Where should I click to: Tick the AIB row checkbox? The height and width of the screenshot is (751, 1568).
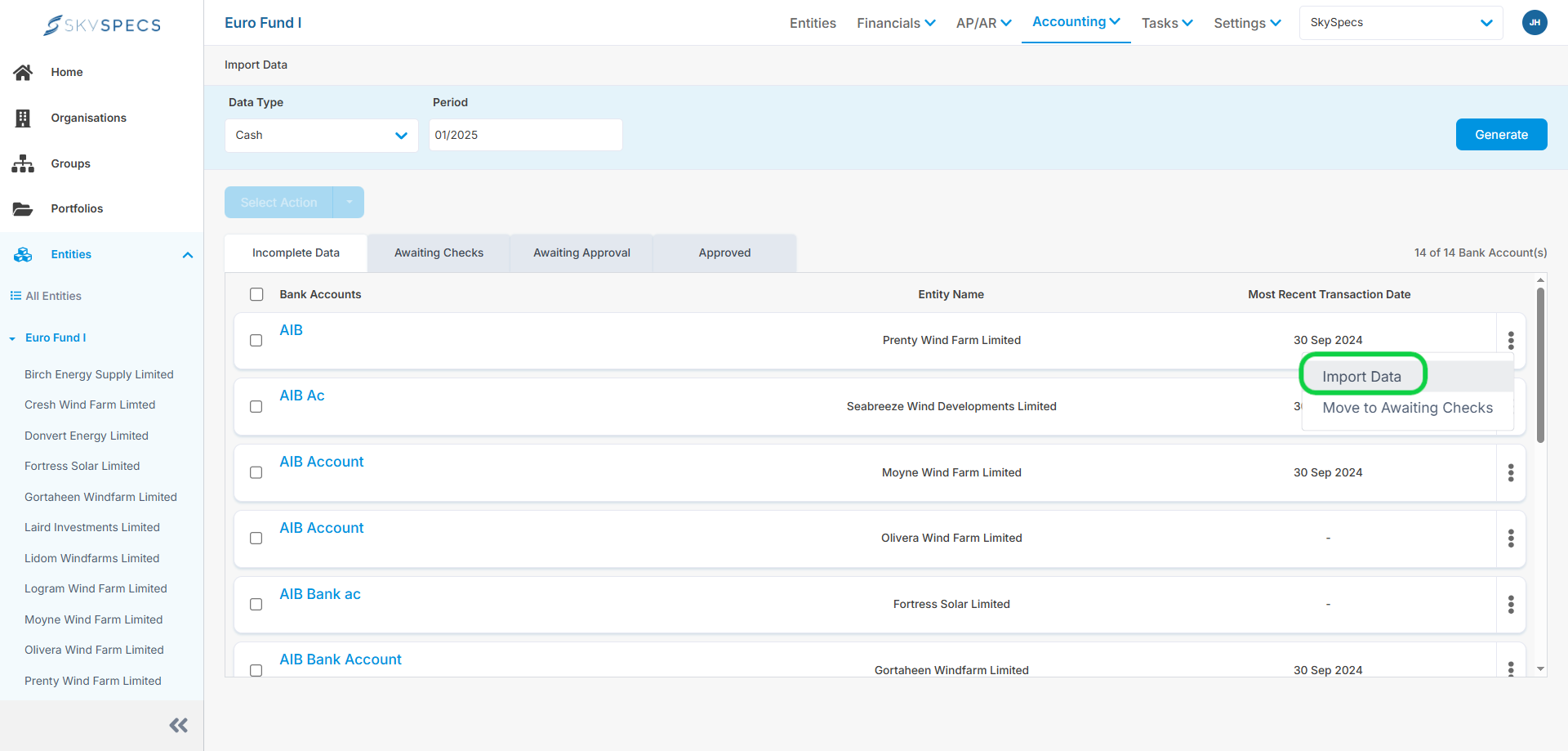256,340
